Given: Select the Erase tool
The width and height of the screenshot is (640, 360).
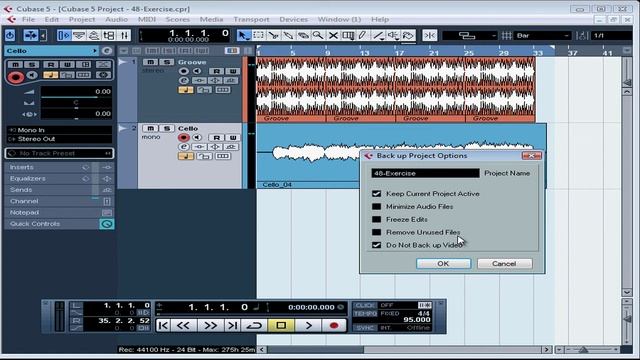Looking at the screenshot, I should coord(303,36).
